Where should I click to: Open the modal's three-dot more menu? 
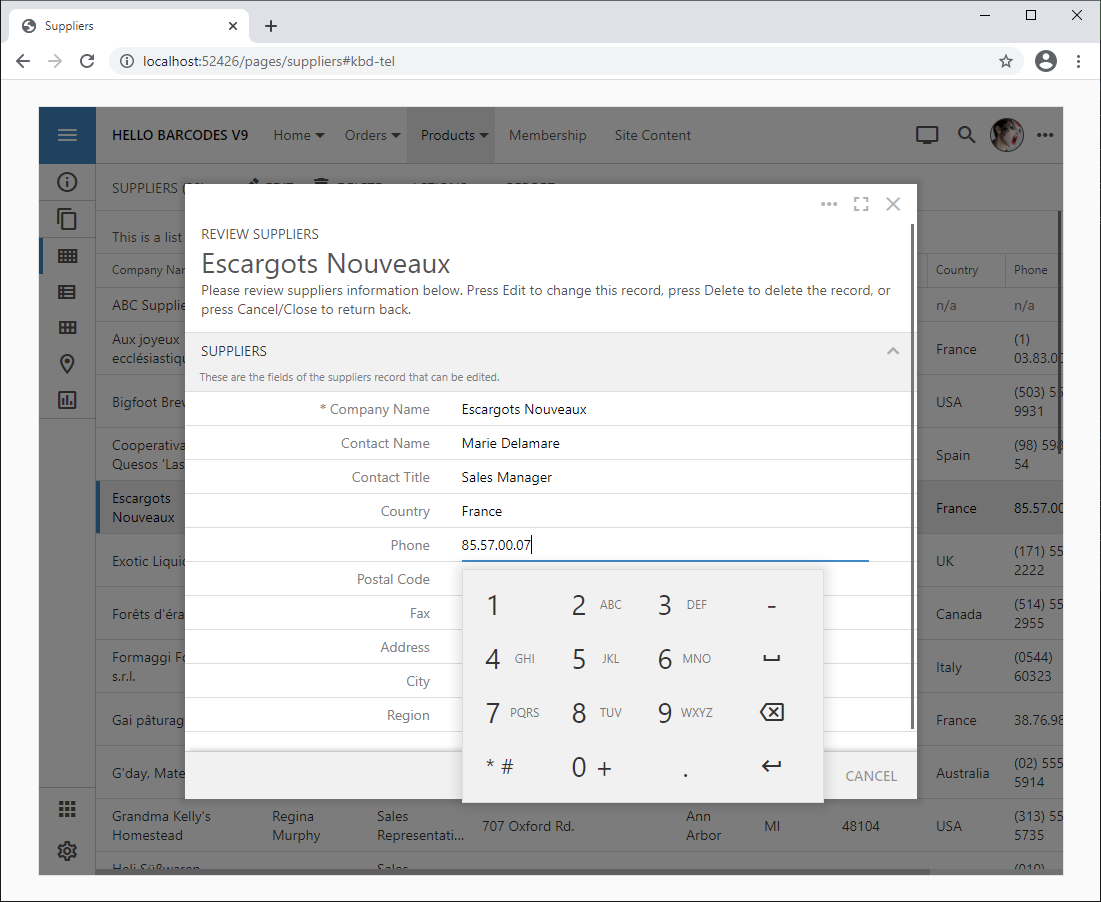[829, 204]
